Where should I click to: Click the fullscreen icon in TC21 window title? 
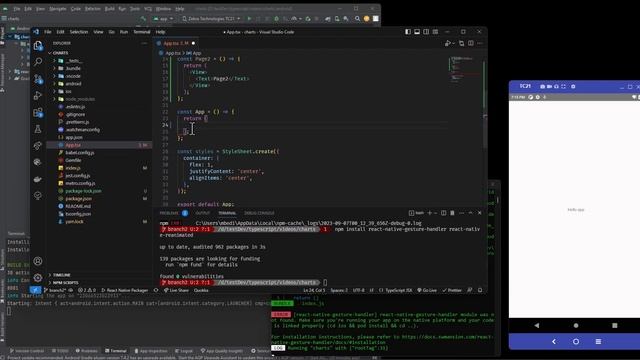tap(564, 87)
